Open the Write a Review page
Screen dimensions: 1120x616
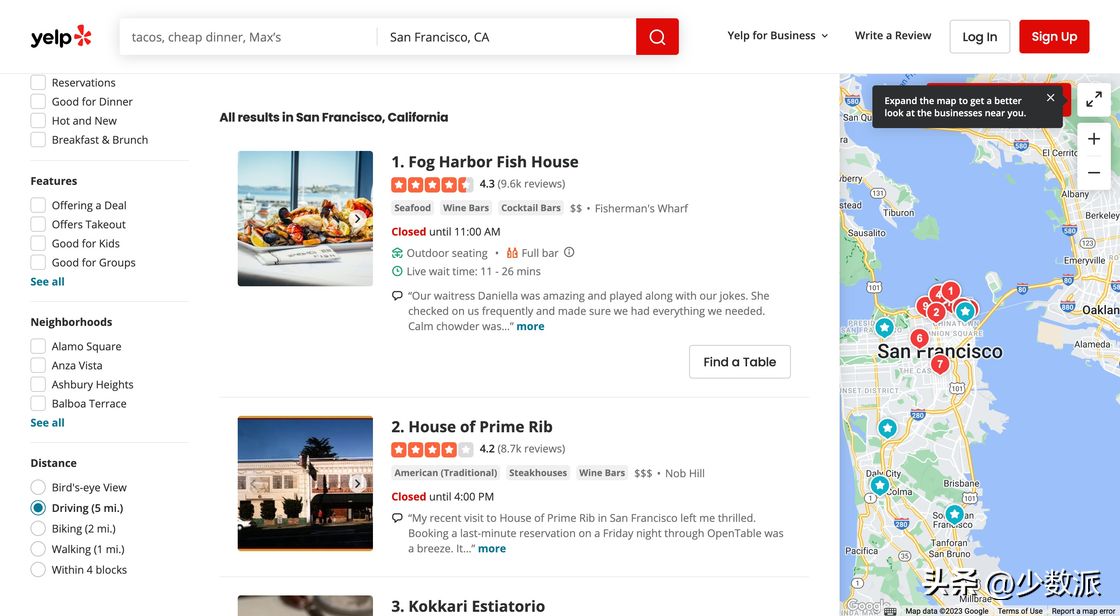pyautogui.click(x=892, y=36)
